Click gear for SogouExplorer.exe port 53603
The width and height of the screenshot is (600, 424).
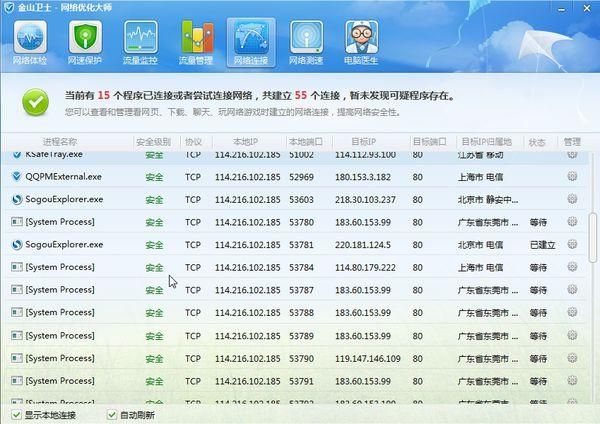(572, 199)
